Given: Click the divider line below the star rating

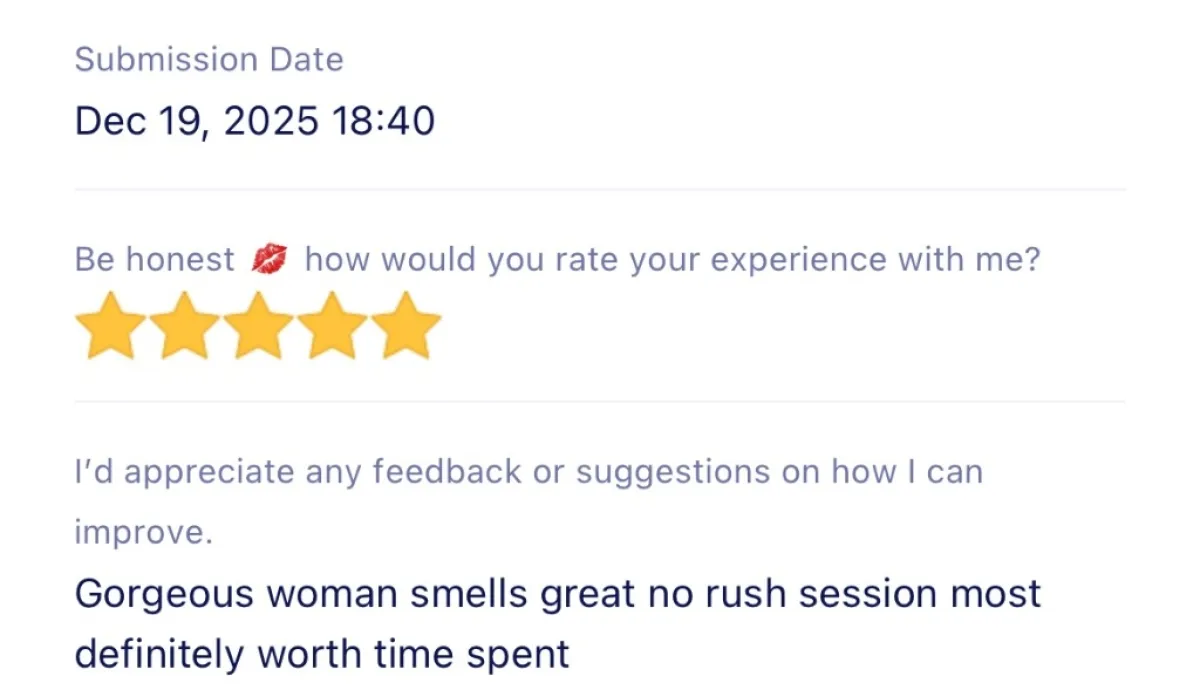Looking at the screenshot, I should 600,402.
